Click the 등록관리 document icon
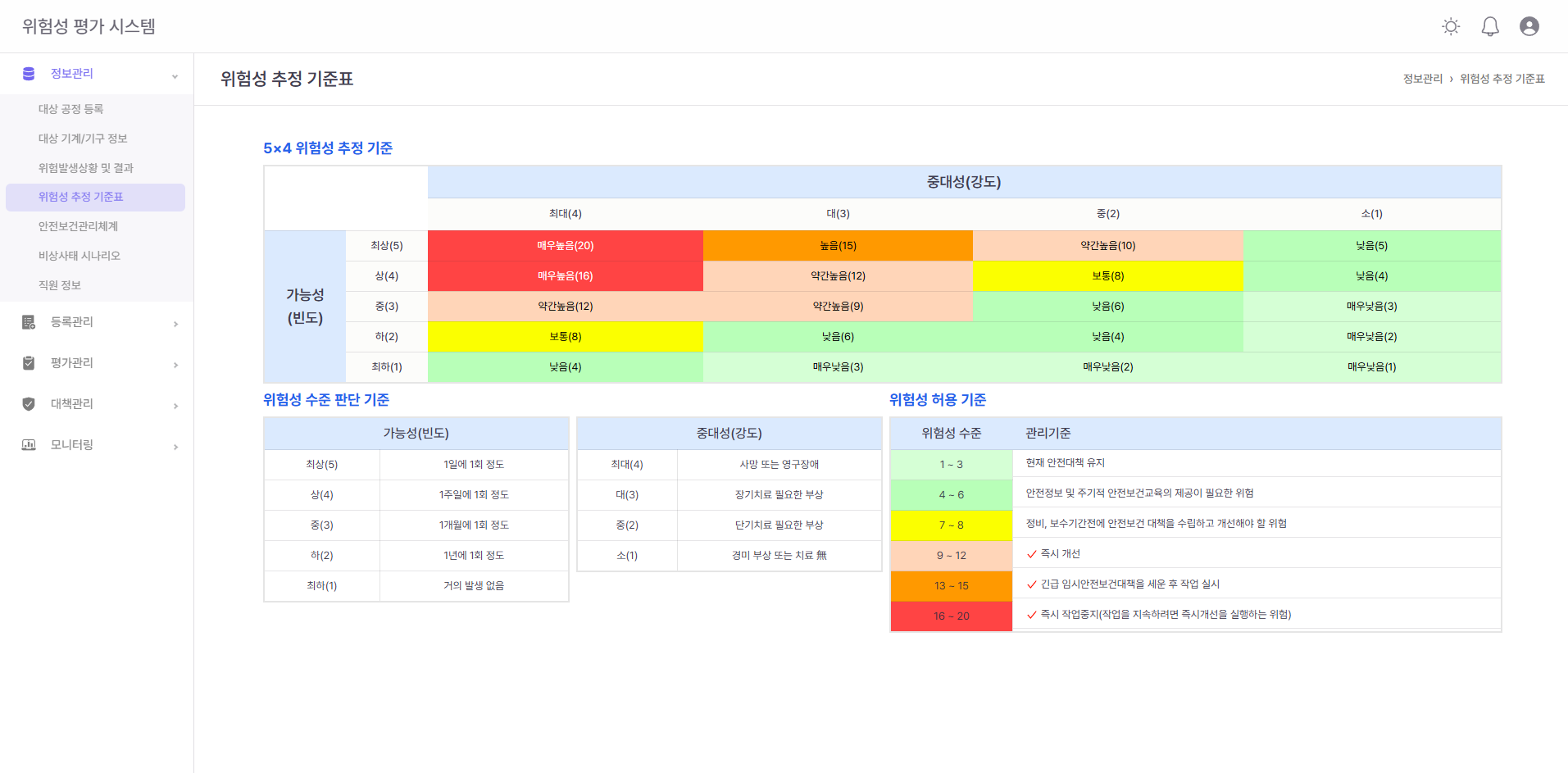The image size is (1568, 773). pos(29,322)
